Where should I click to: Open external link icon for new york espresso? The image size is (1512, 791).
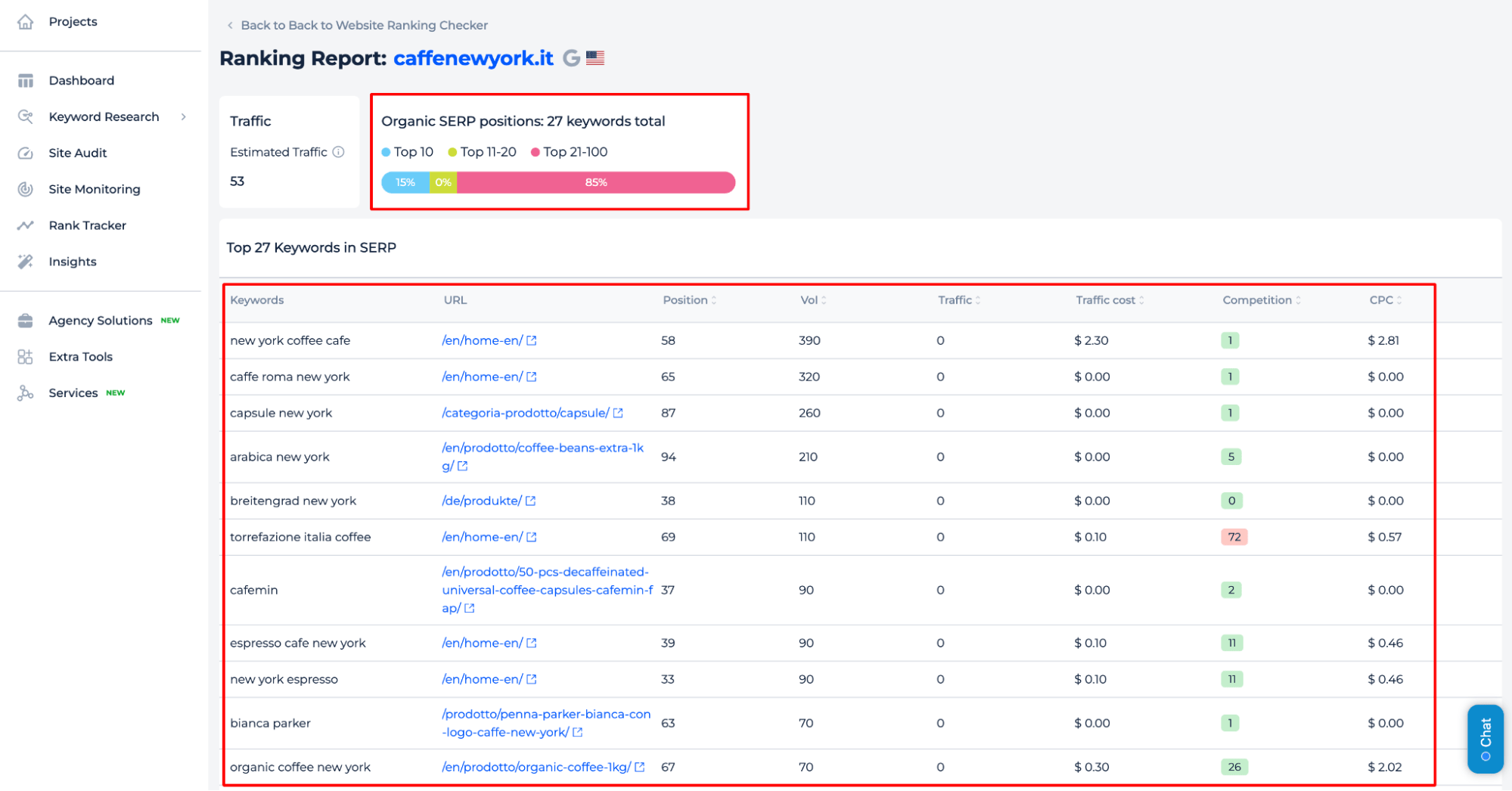click(x=532, y=680)
